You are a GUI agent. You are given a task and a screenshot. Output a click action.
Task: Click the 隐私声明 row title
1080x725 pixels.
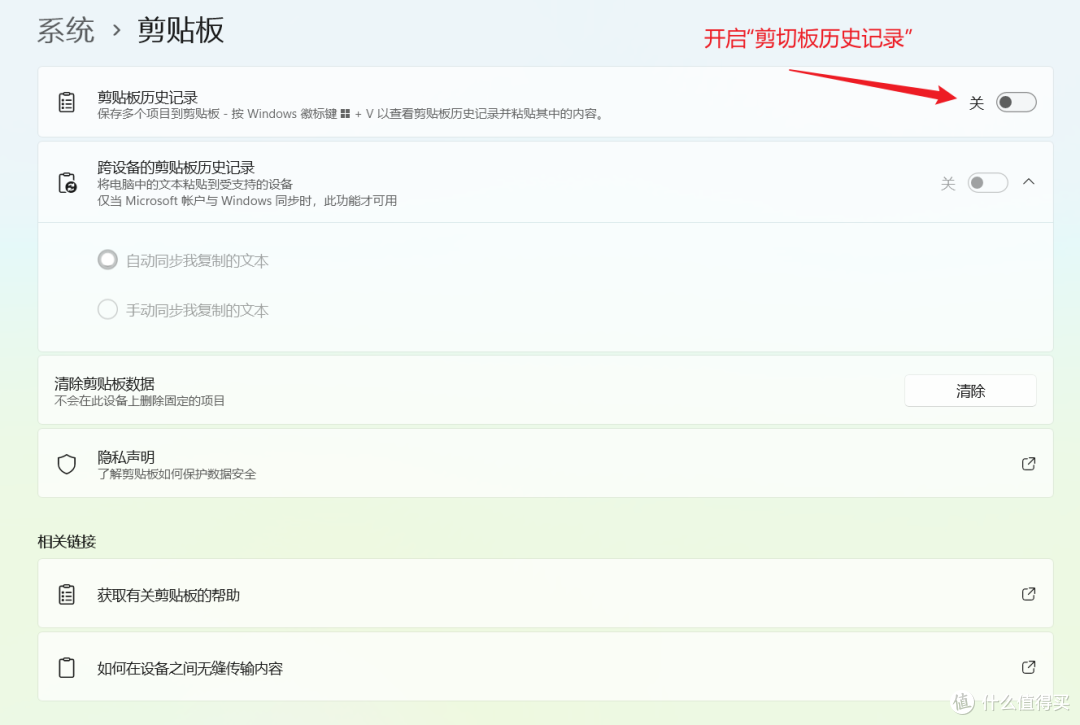coord(126,456)
